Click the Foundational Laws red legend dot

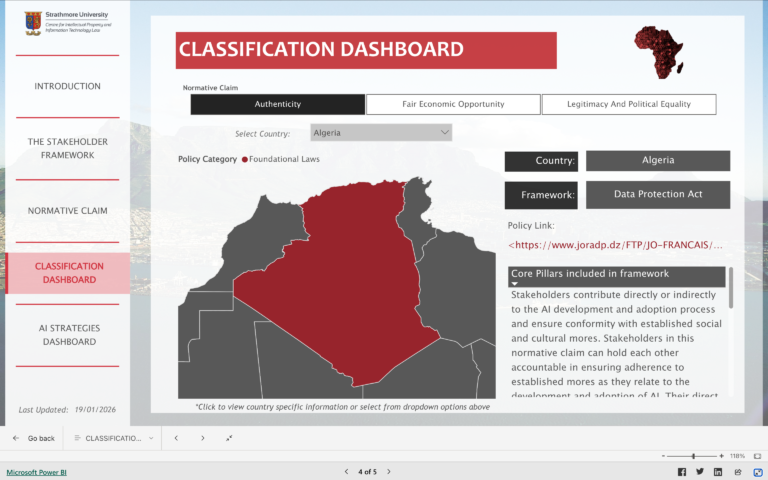[x=245, y=159]
